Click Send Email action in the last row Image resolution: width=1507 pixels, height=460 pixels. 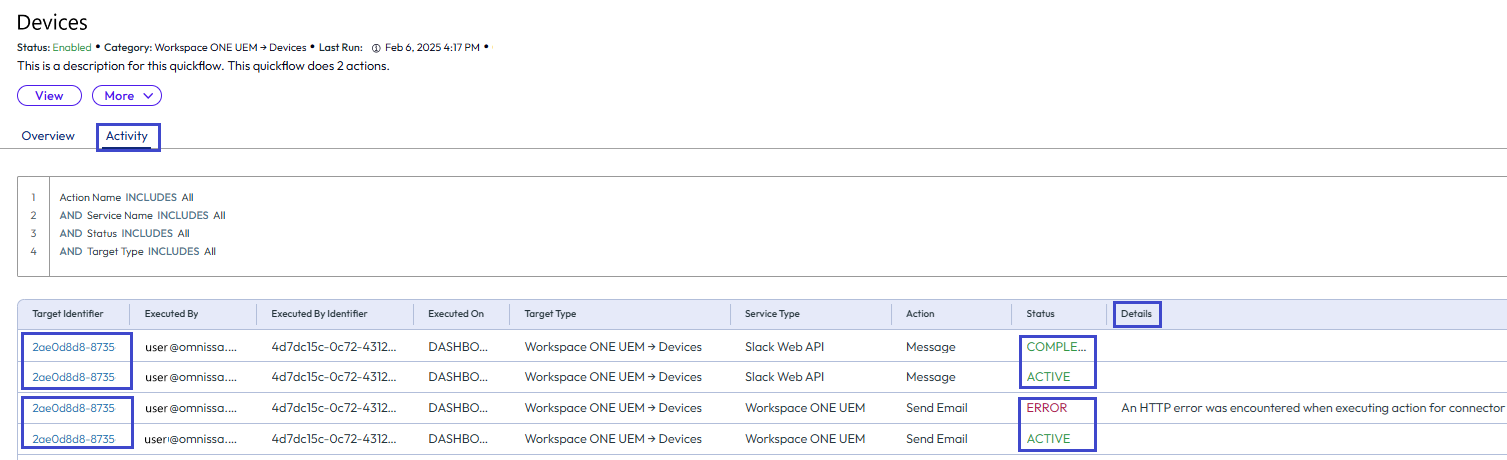point(938,439)
